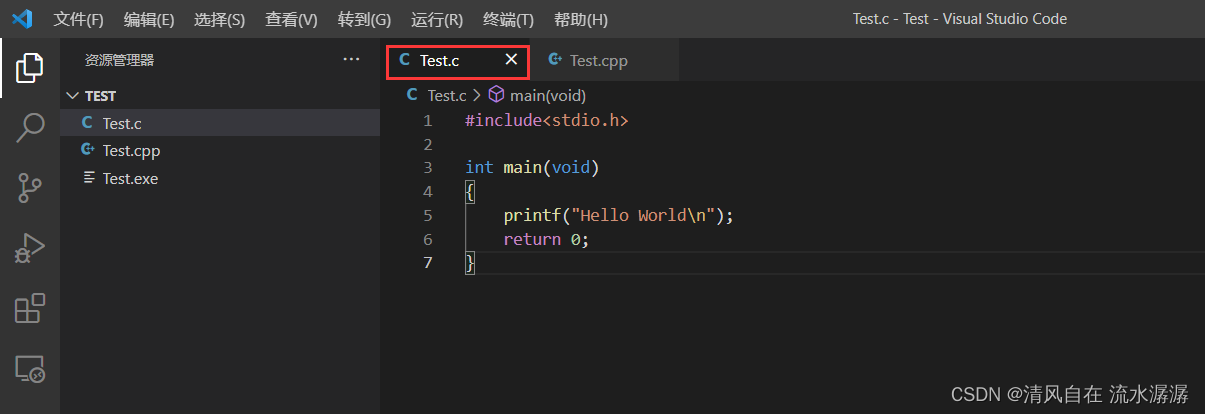1205x414 pixels.
Task: Open the Source Control view
Action: (30, 187)
